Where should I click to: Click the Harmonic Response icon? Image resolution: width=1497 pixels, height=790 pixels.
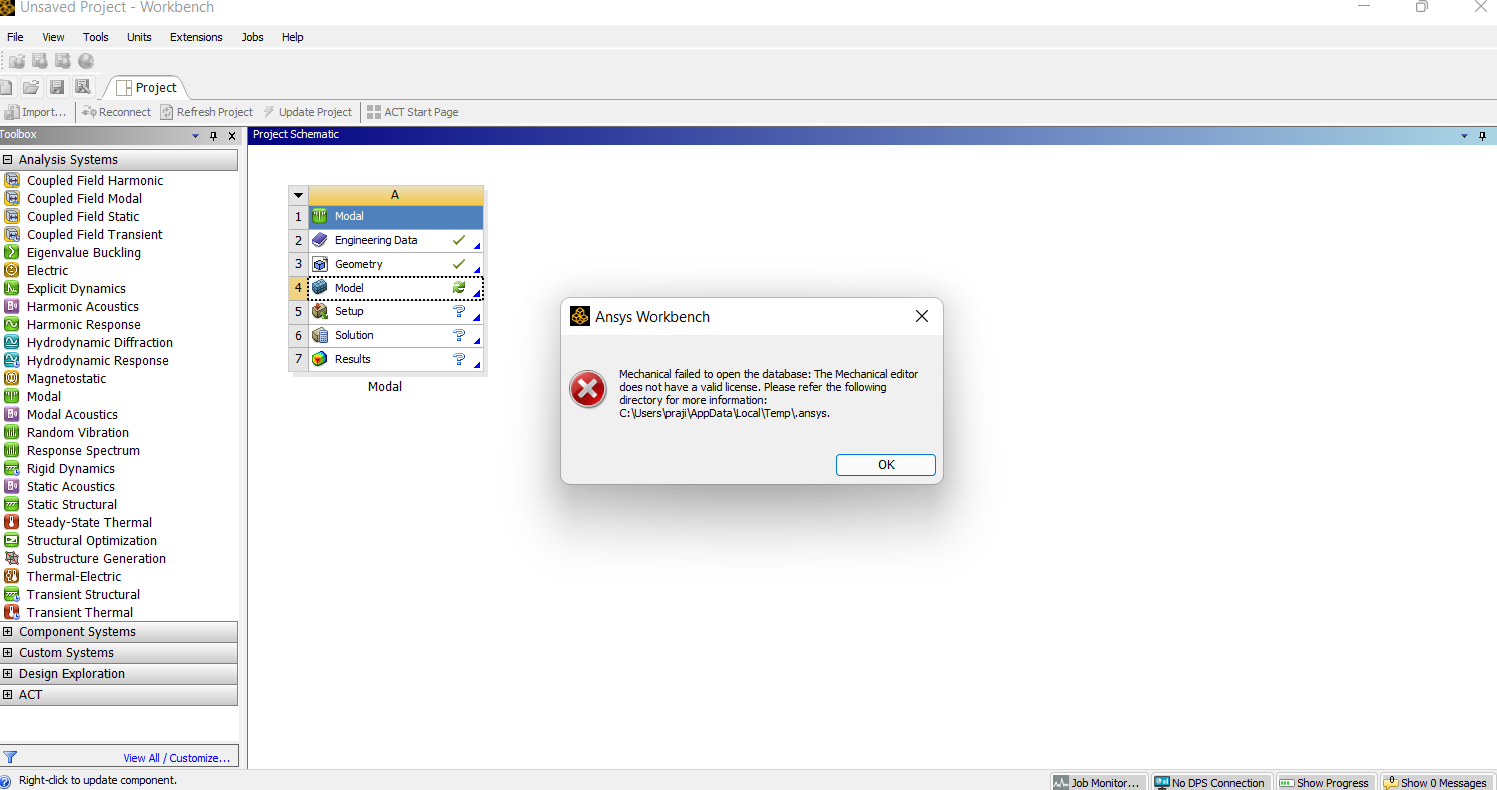[12, 324]
